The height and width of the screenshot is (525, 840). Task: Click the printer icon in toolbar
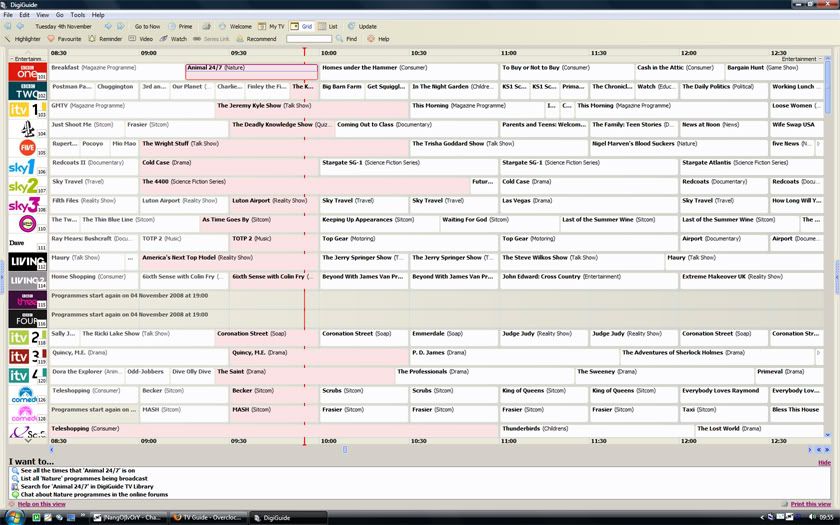[x=206, y=26]
